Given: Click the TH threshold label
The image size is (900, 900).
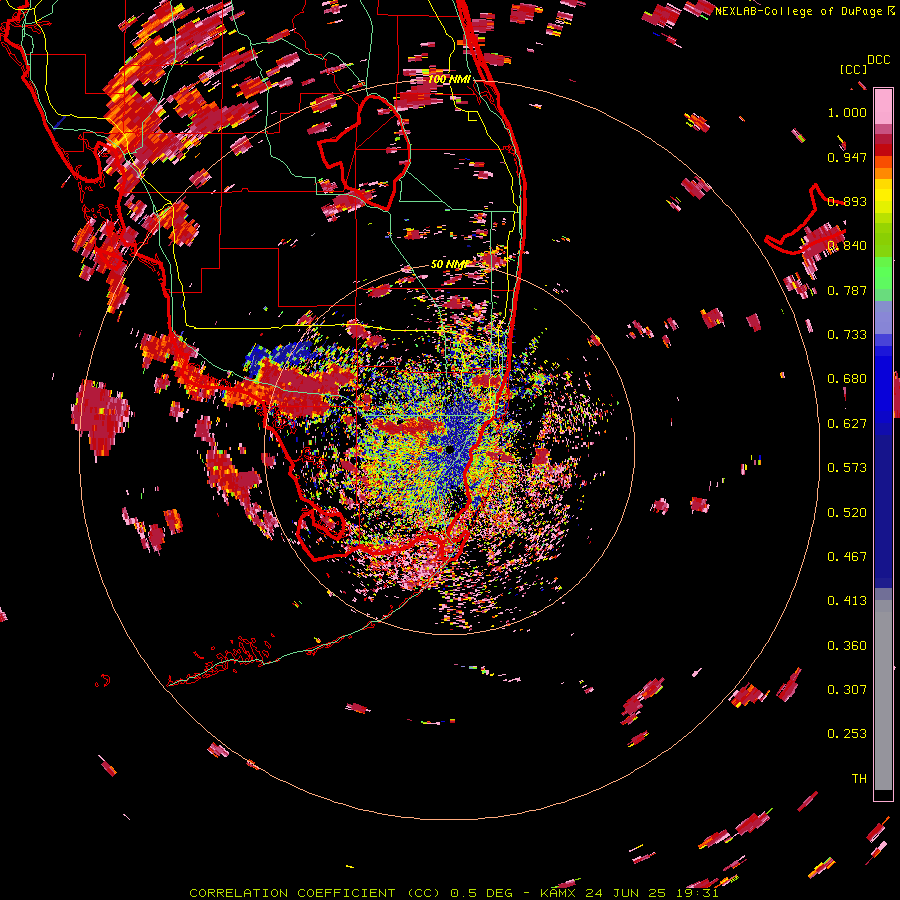Looking at the screenshot, I should [859, 779].
